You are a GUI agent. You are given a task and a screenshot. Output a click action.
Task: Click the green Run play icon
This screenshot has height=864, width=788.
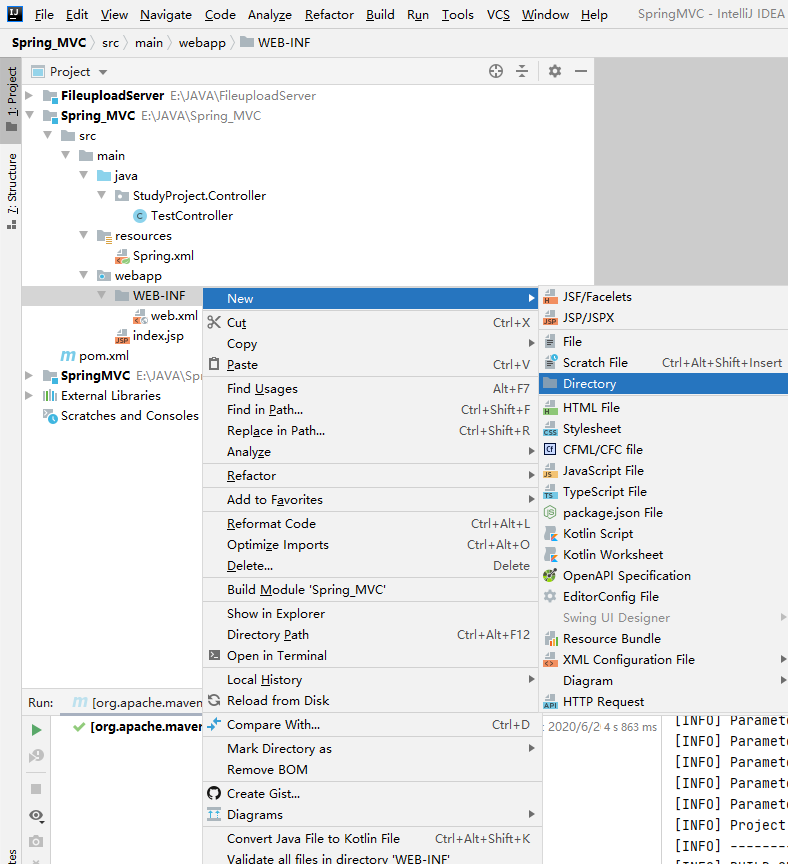(x=36, y=730)
